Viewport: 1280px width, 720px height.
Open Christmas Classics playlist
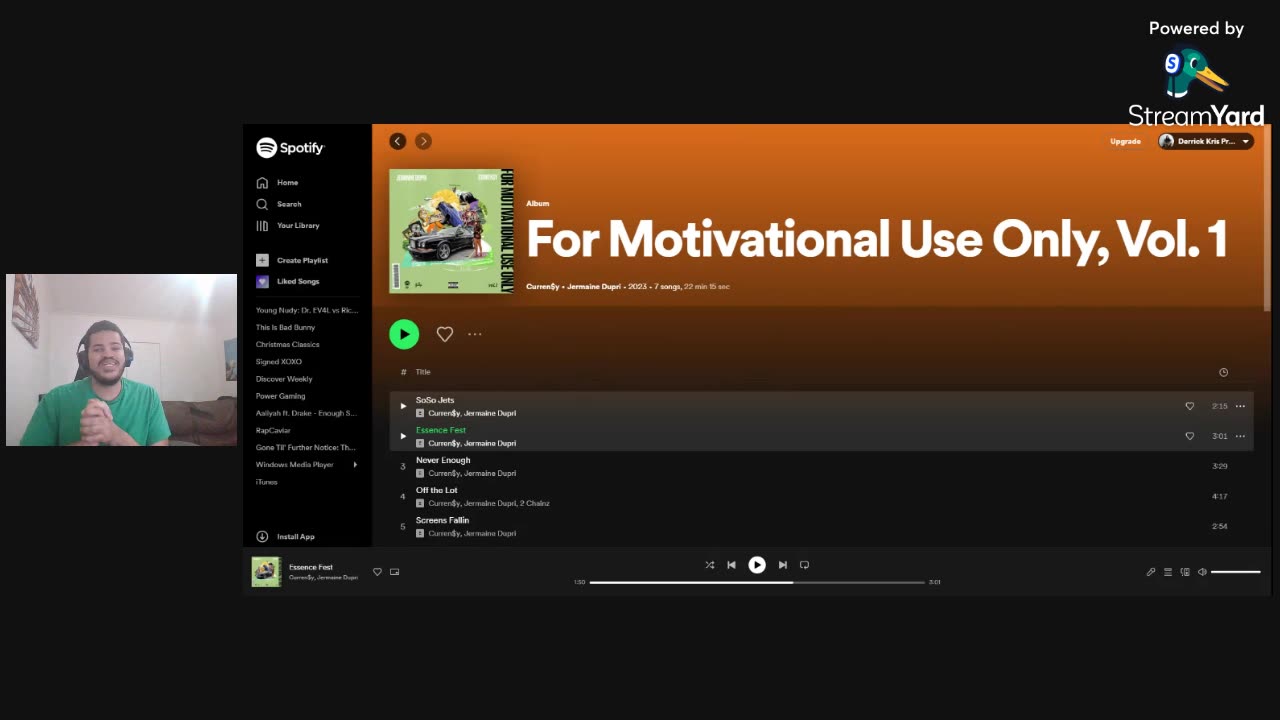click(x=288, y=344)
